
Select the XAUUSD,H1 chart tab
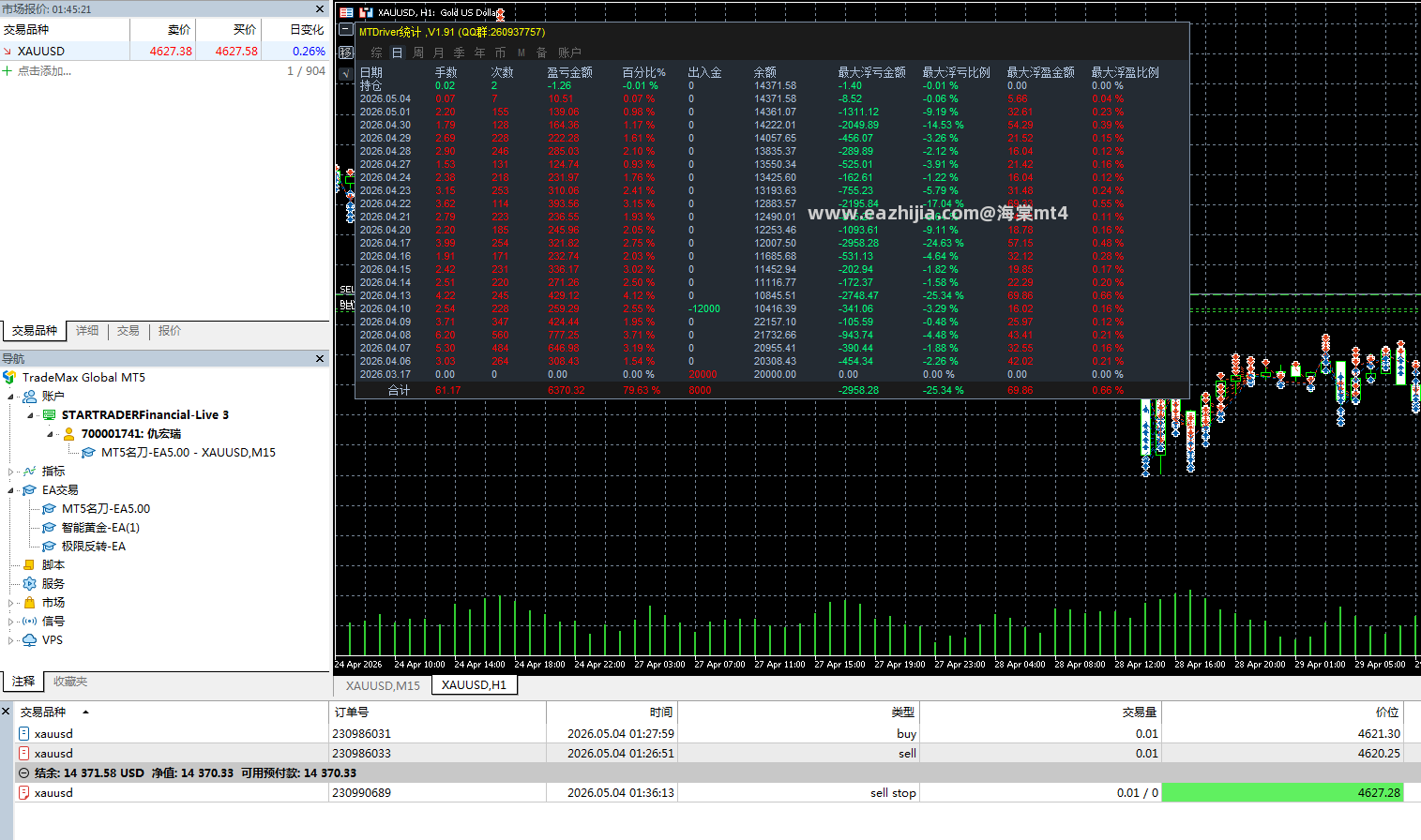(474, 685)
